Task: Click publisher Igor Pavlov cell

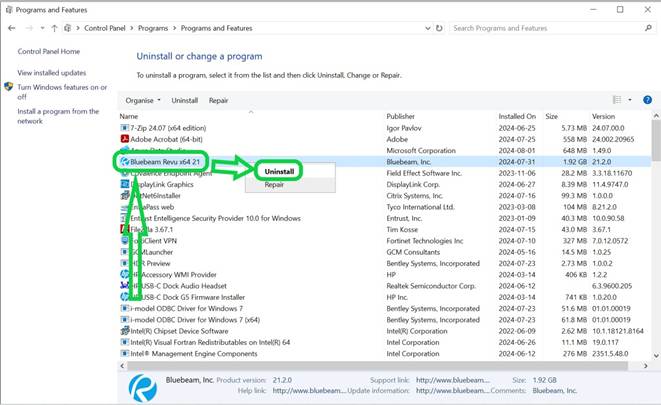Action: pyautogui.click(x=404, y=128)
